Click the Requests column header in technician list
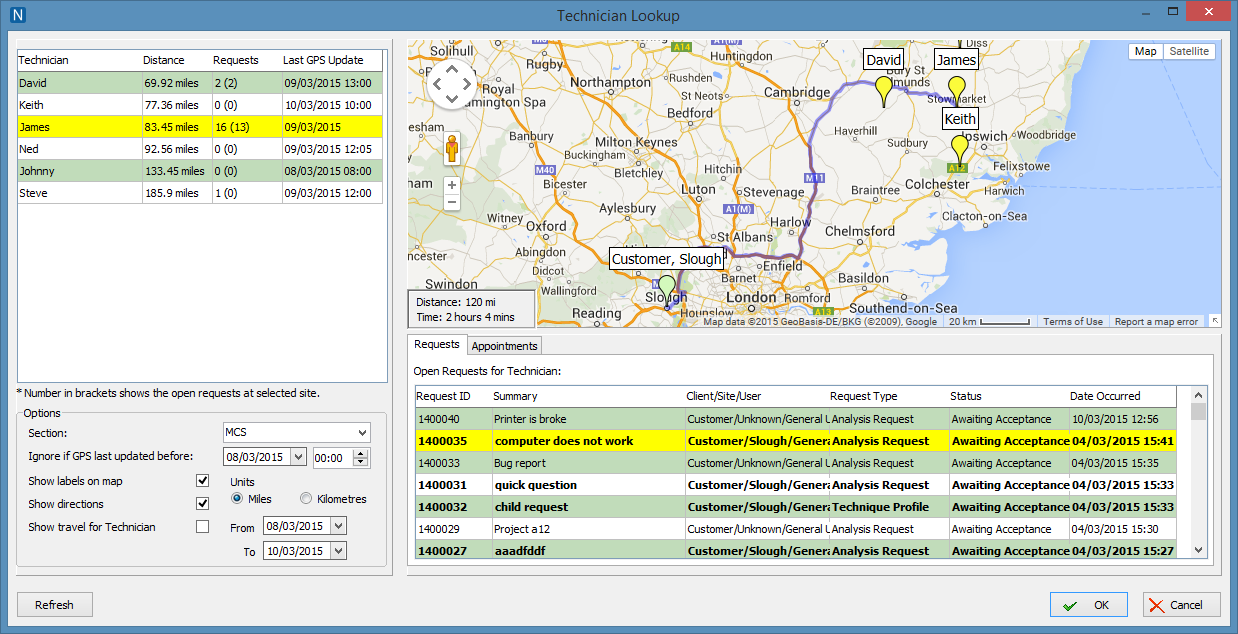Viewport: 1238px width, 634px height. point(246,60)
